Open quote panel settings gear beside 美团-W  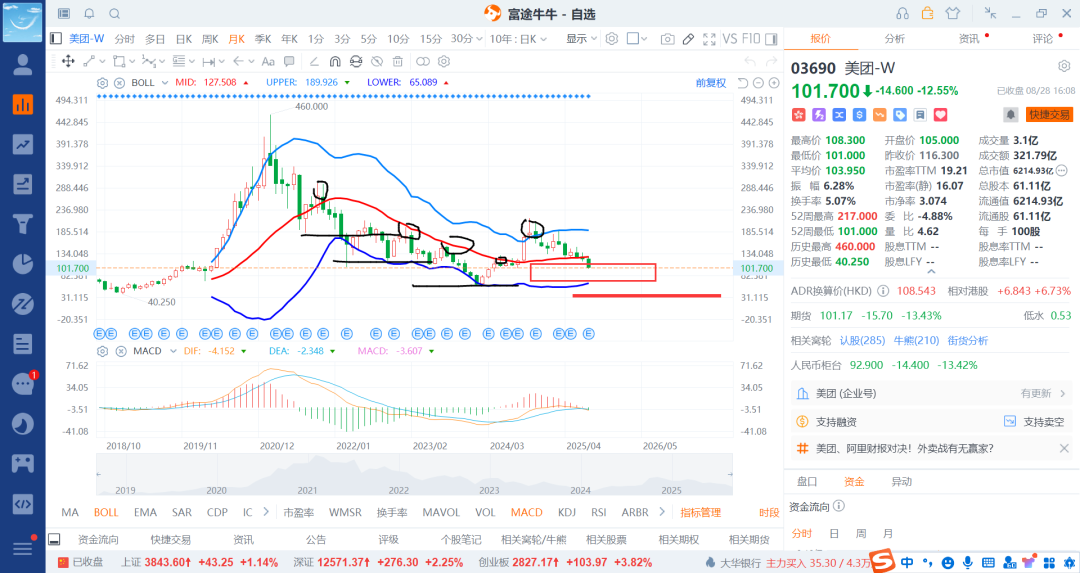1064,66
